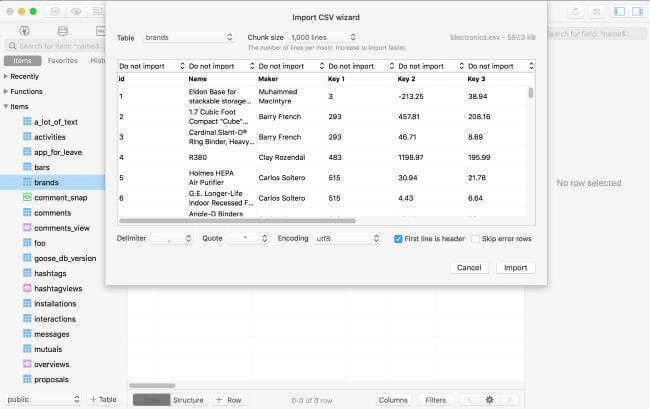This screenshot has height=409, width=650.
Task: Click the + Row button
Action: pos(228,400)
